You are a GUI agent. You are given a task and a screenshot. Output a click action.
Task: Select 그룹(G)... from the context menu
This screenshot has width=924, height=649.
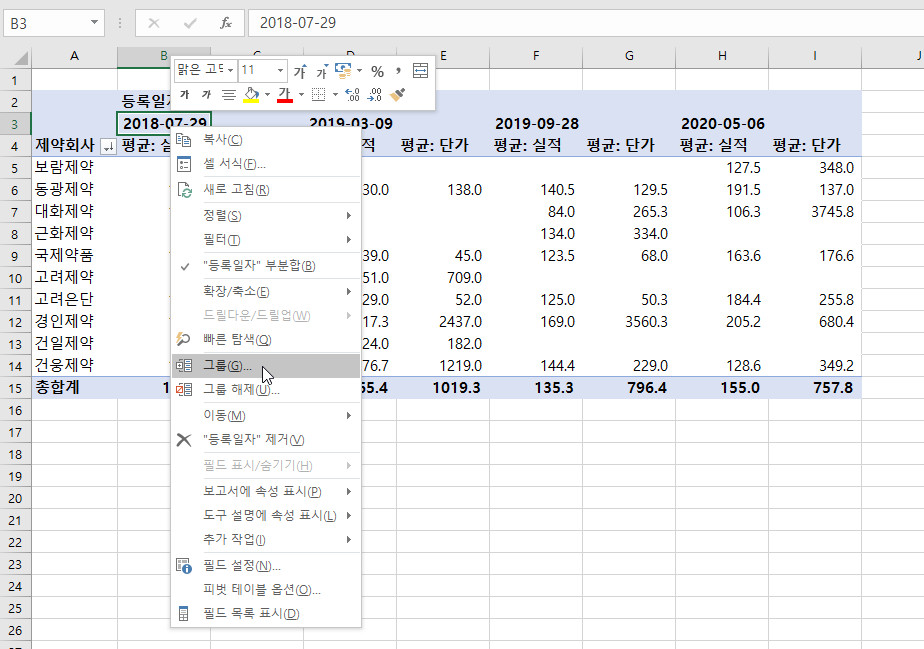228,366
